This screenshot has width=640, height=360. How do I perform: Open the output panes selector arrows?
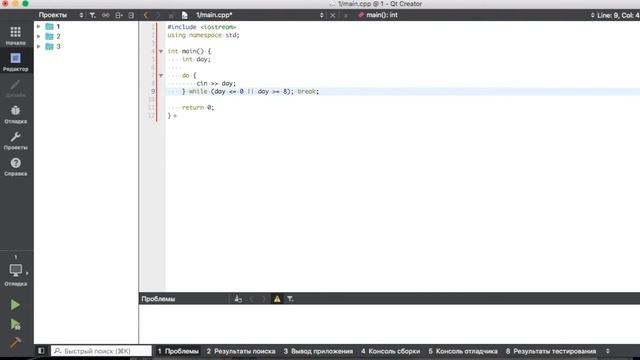(607, 351)
